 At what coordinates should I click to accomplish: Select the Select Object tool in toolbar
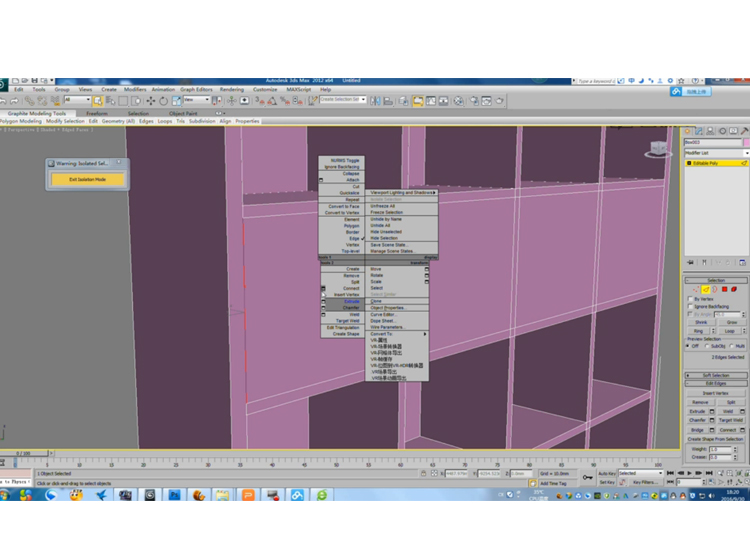pos(98,100)
